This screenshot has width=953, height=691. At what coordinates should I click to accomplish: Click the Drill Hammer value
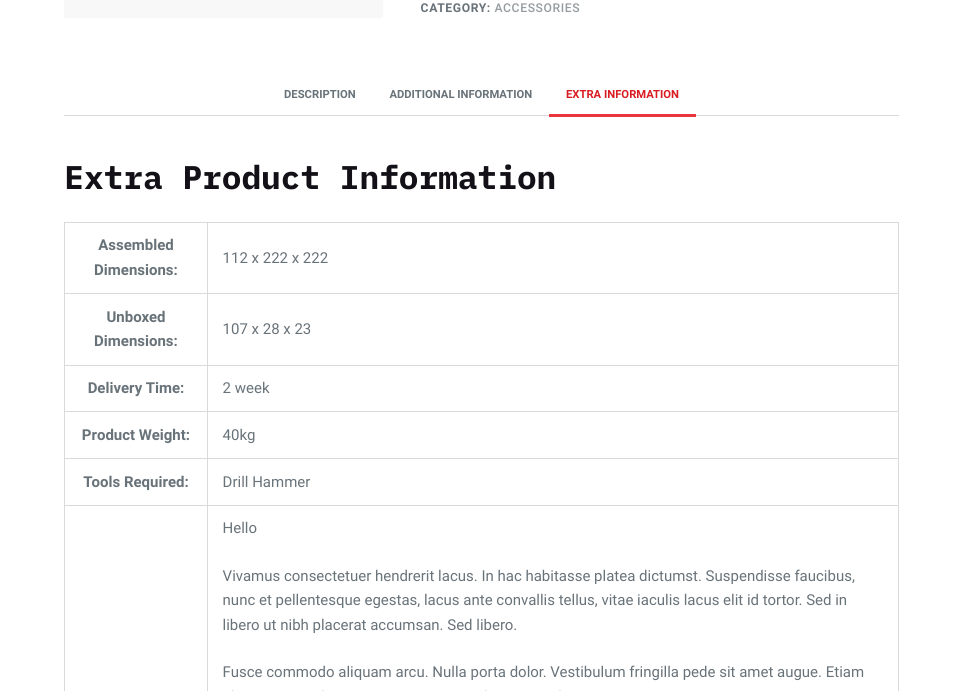click(266, 482)
